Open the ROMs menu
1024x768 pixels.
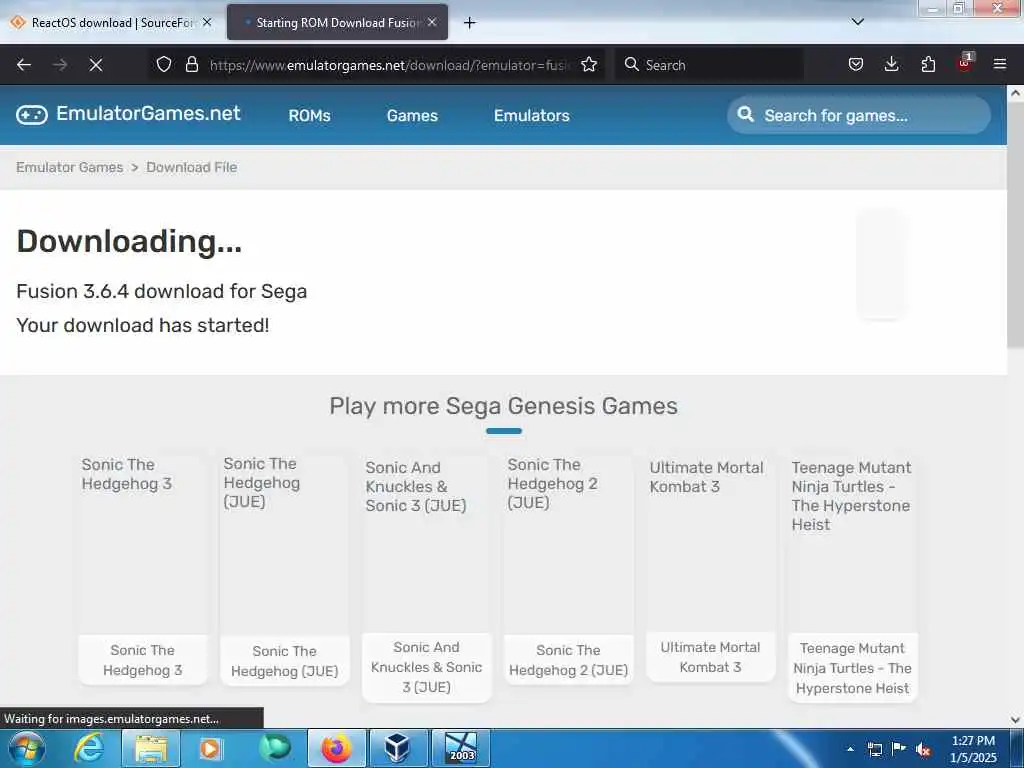tap(310, 116)
